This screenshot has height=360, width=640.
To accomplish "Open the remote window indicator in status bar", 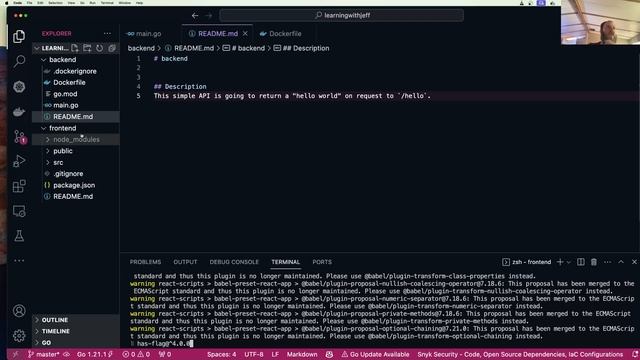I will (x=15, y=354).
